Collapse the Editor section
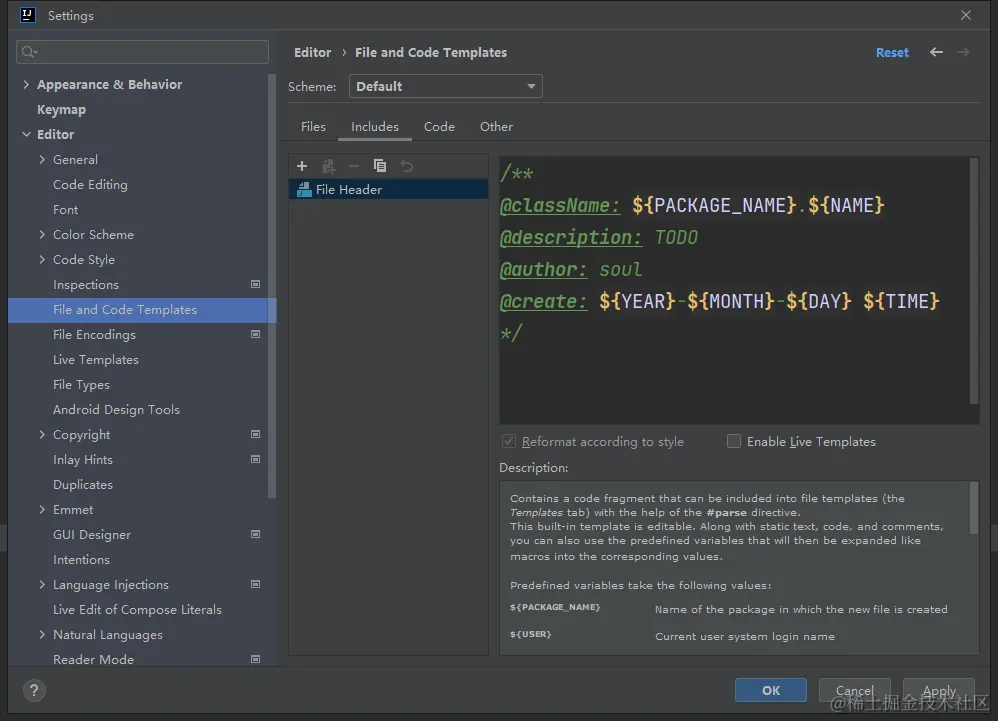Image resolution: width=998 pixels, height=721 pixels. point(26,134)
